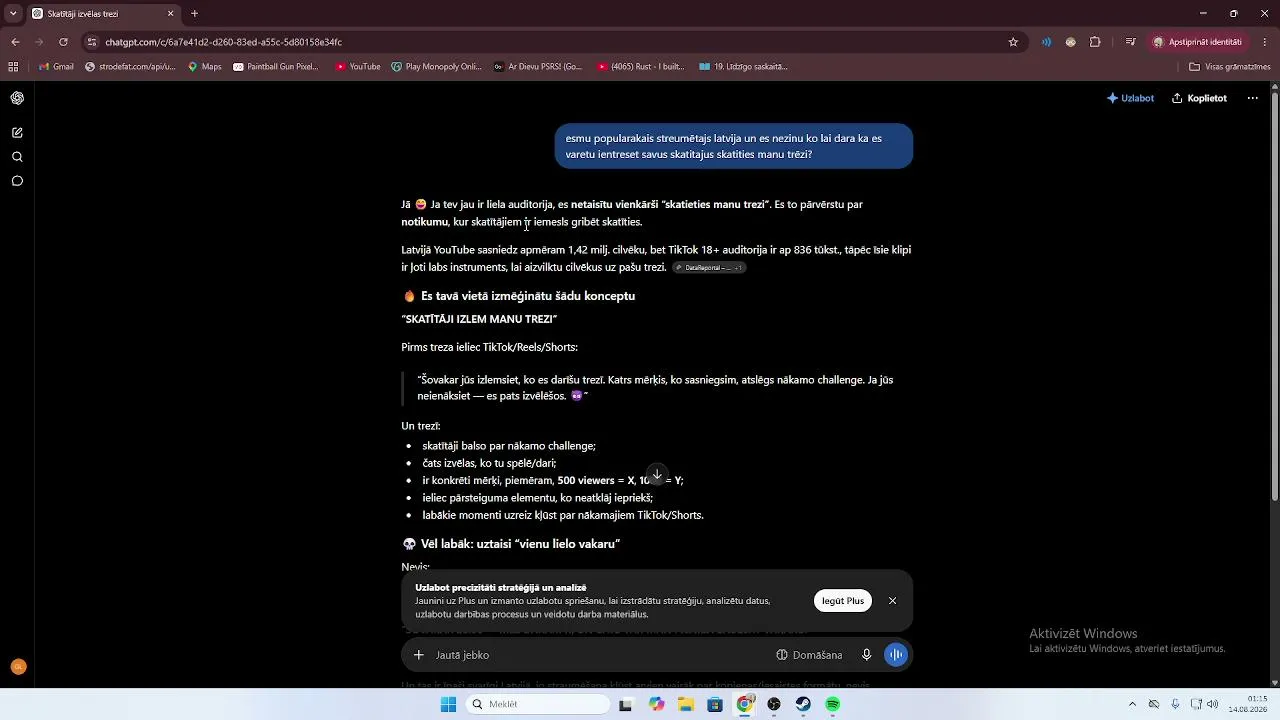Open the 19. Uzžīgo saskaitā bookmark

(x=744, y=67)
